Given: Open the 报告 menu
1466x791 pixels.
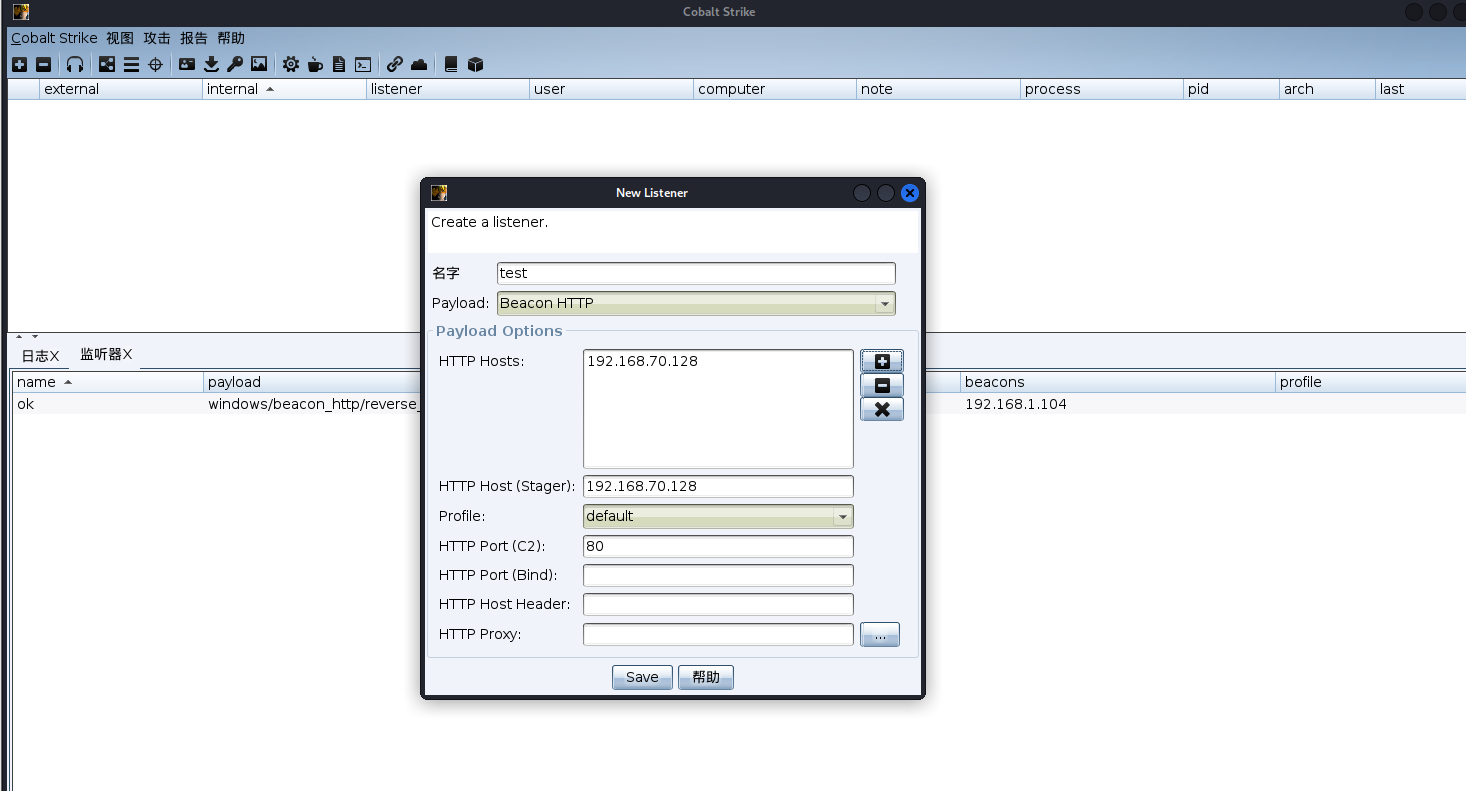Looking at the screenshot, I should coord(194,38).
